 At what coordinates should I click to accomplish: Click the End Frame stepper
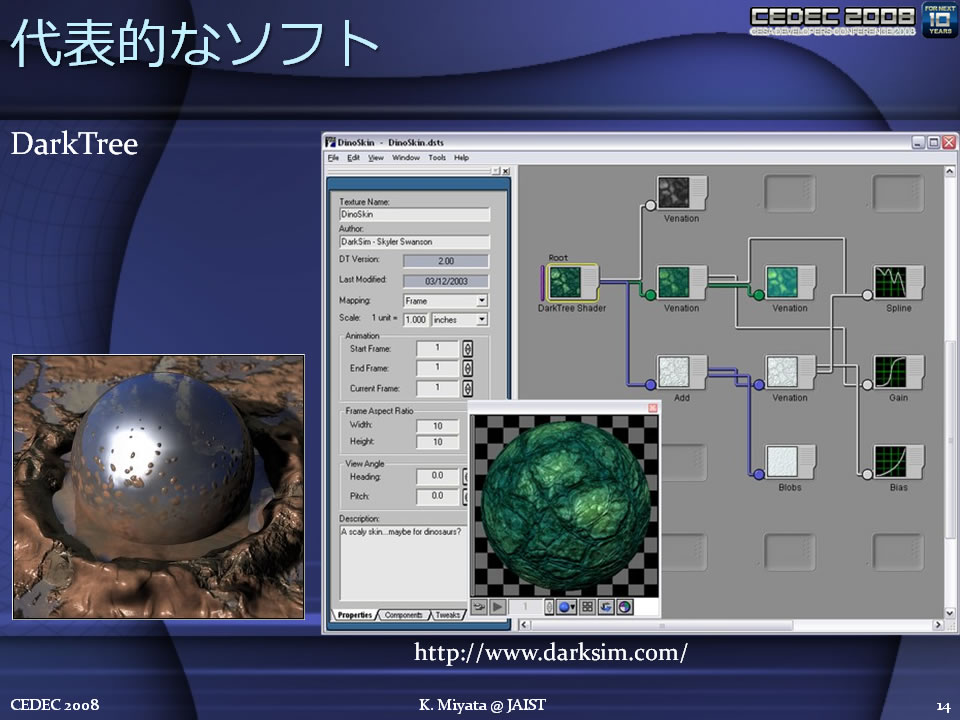[x=468, y=369]
